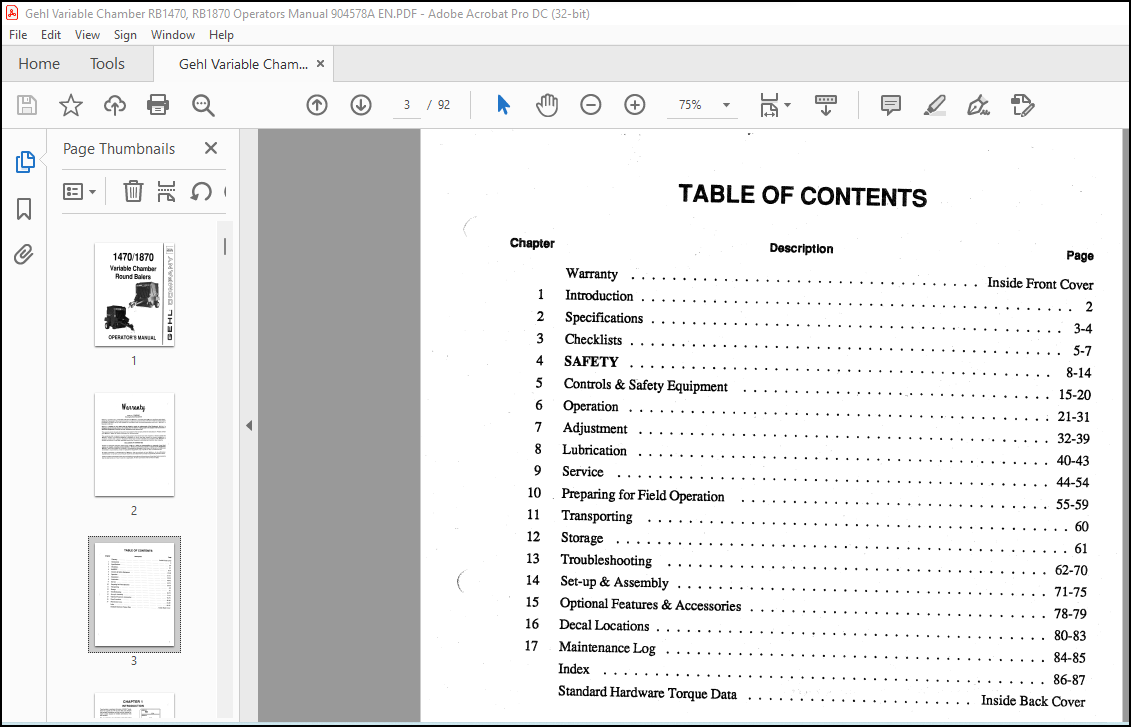Click the Lubrication chapter entry
The width and height of the screenshot is (1131, 727).
[594, 450]
